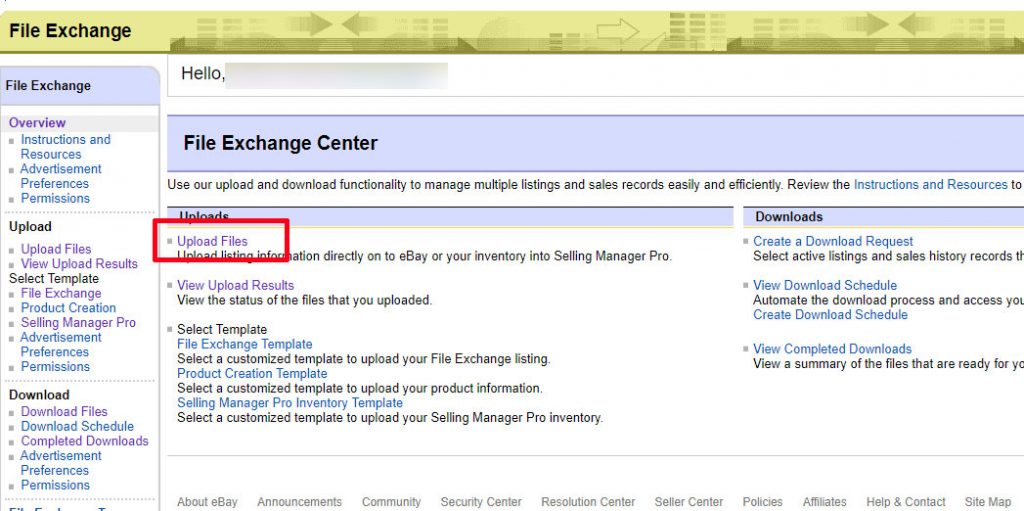Click the sidebar Download section heading

(39, 395)
